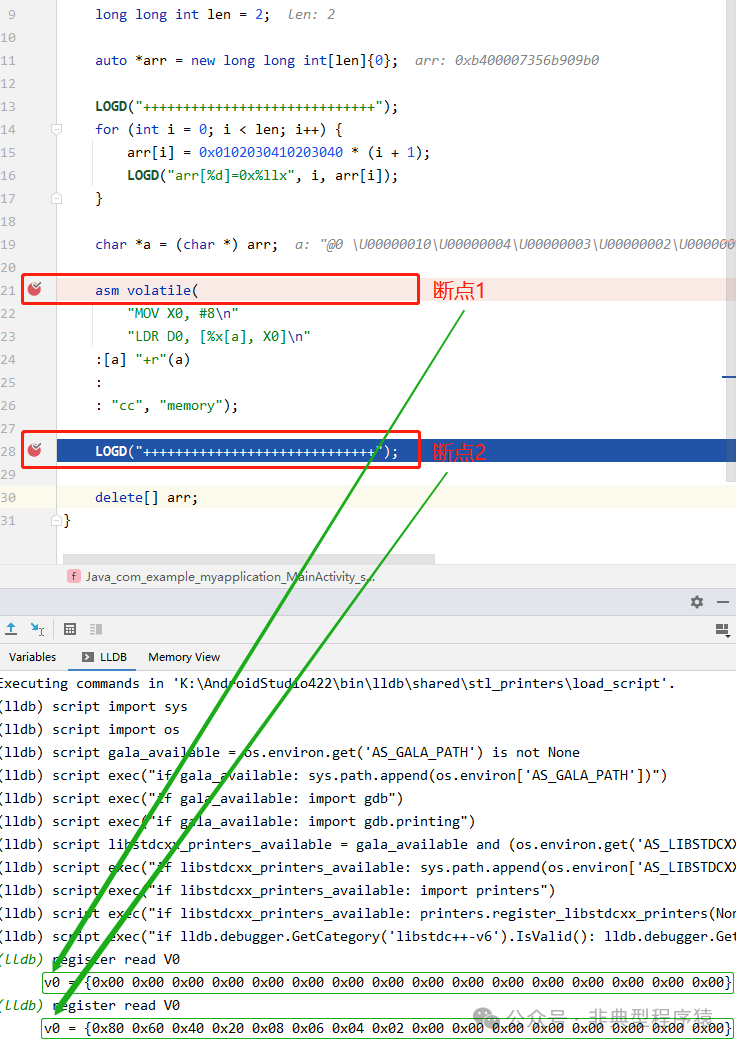Viewport: 736px width, 1048px height.
Task: Click the fold end marker at line 31
Action: (x=57, y=520)
